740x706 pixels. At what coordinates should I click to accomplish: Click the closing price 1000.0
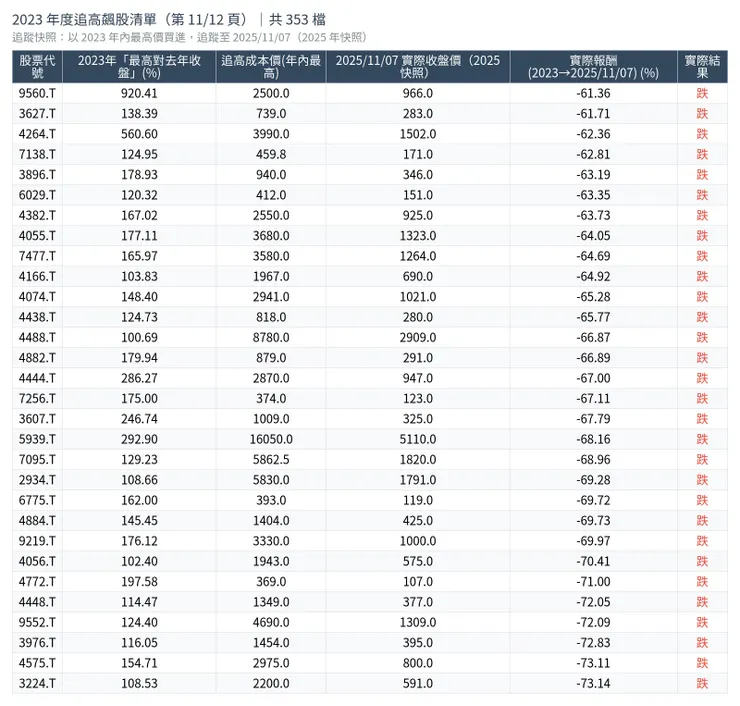pos(418,541)
